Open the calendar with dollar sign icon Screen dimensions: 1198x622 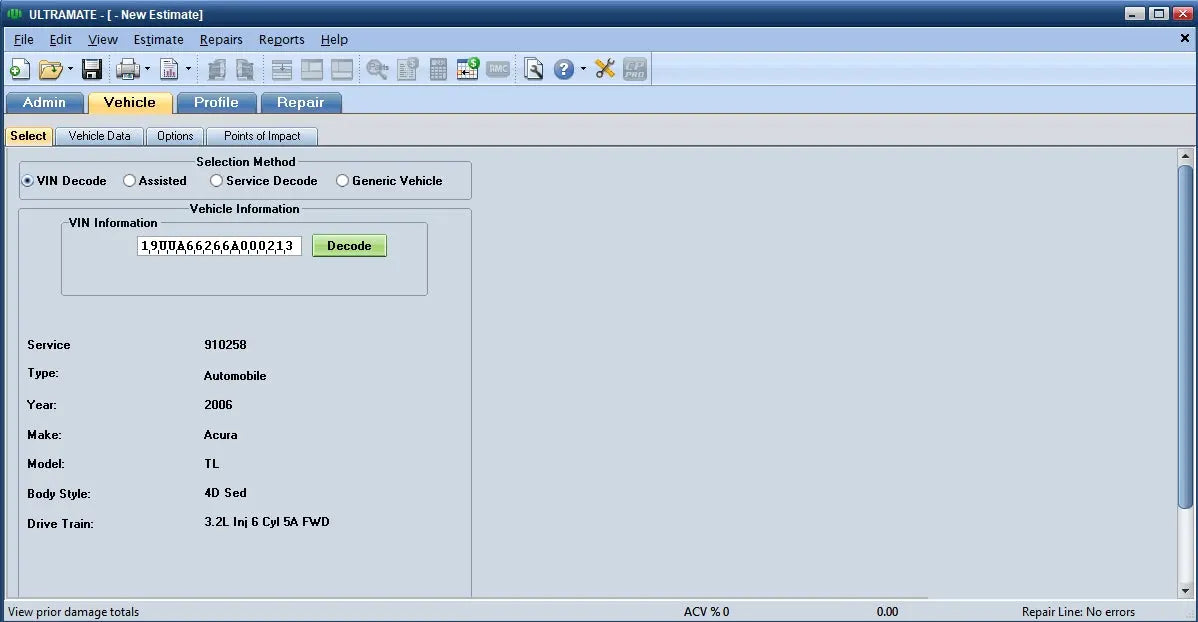[x=467, y=69]
